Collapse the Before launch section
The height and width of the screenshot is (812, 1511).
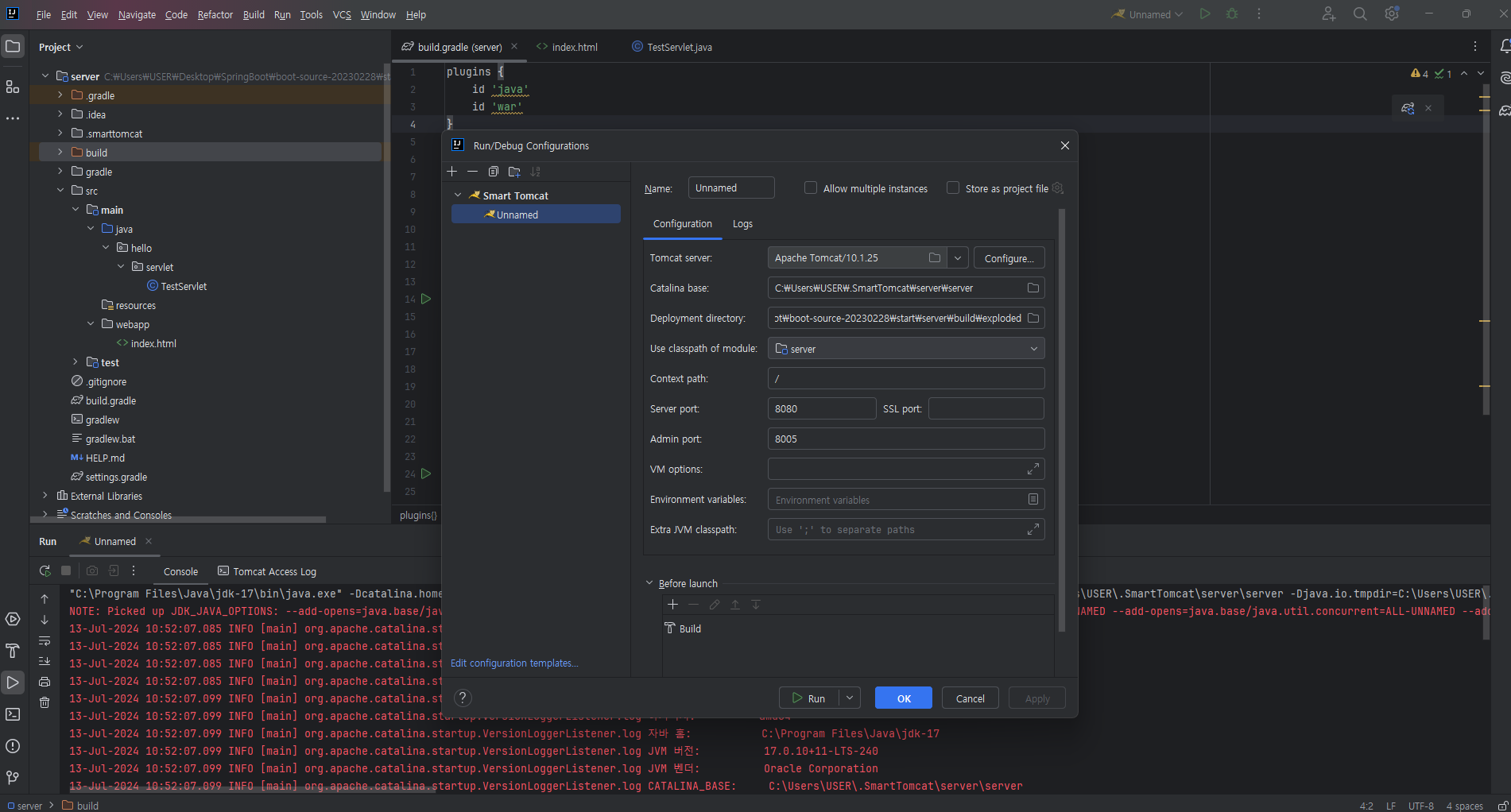(649, 583)
